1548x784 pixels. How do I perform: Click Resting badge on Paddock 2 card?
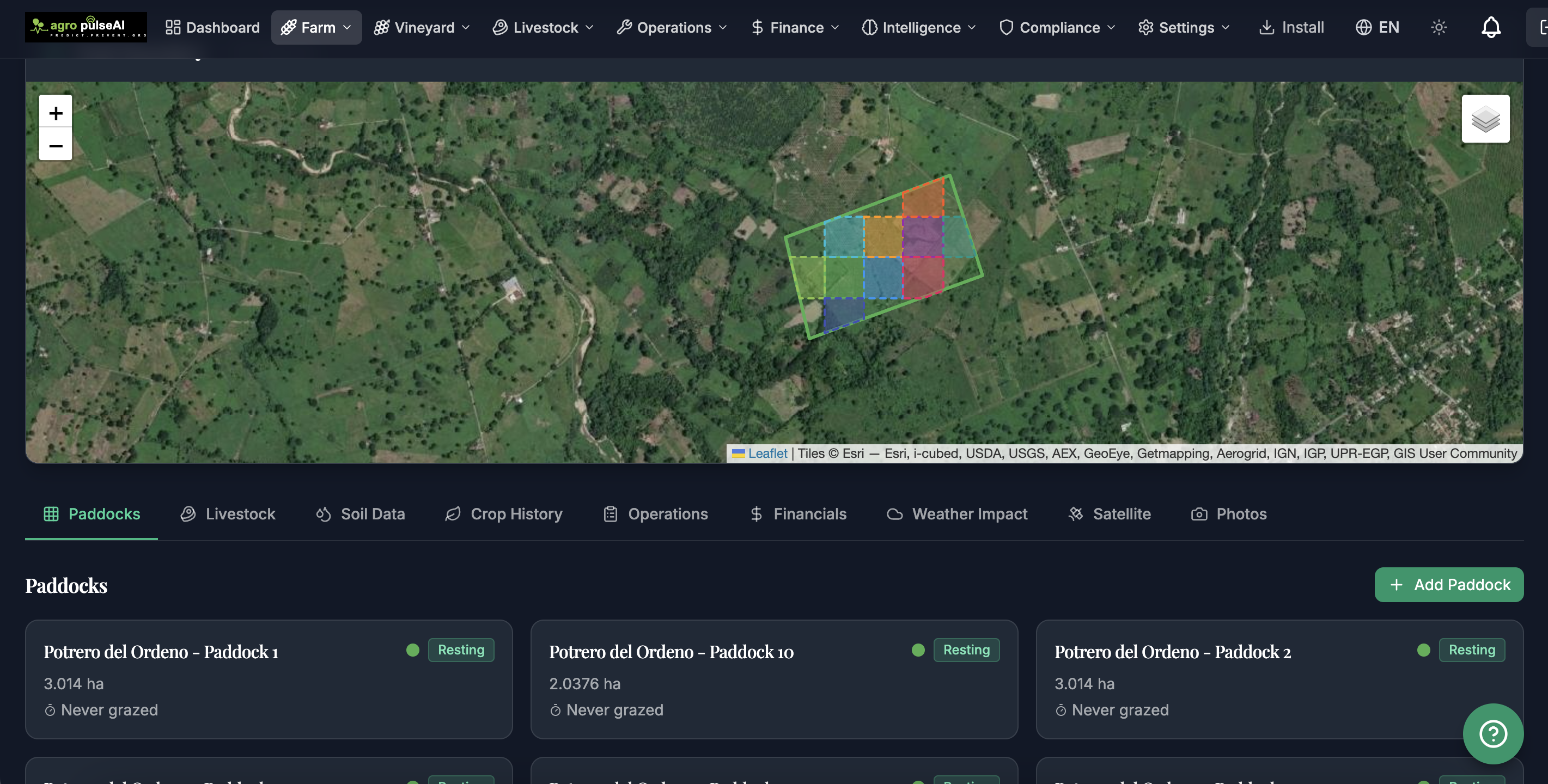pyautogui.click(x=1472, y=650)
